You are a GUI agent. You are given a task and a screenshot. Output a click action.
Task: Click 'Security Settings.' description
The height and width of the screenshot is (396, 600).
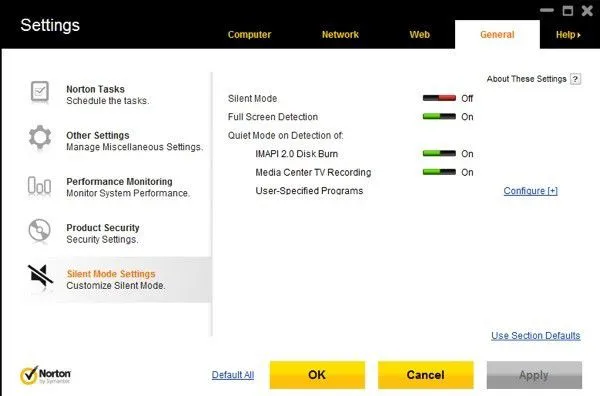tap(102, 240)
